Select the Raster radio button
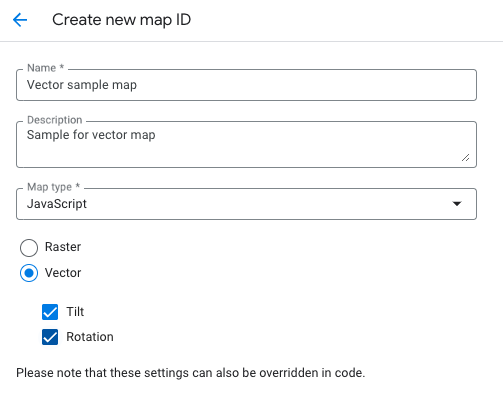The height and width of the screenshot is (414, 503). pyautogui.click(x=29, y=248)
